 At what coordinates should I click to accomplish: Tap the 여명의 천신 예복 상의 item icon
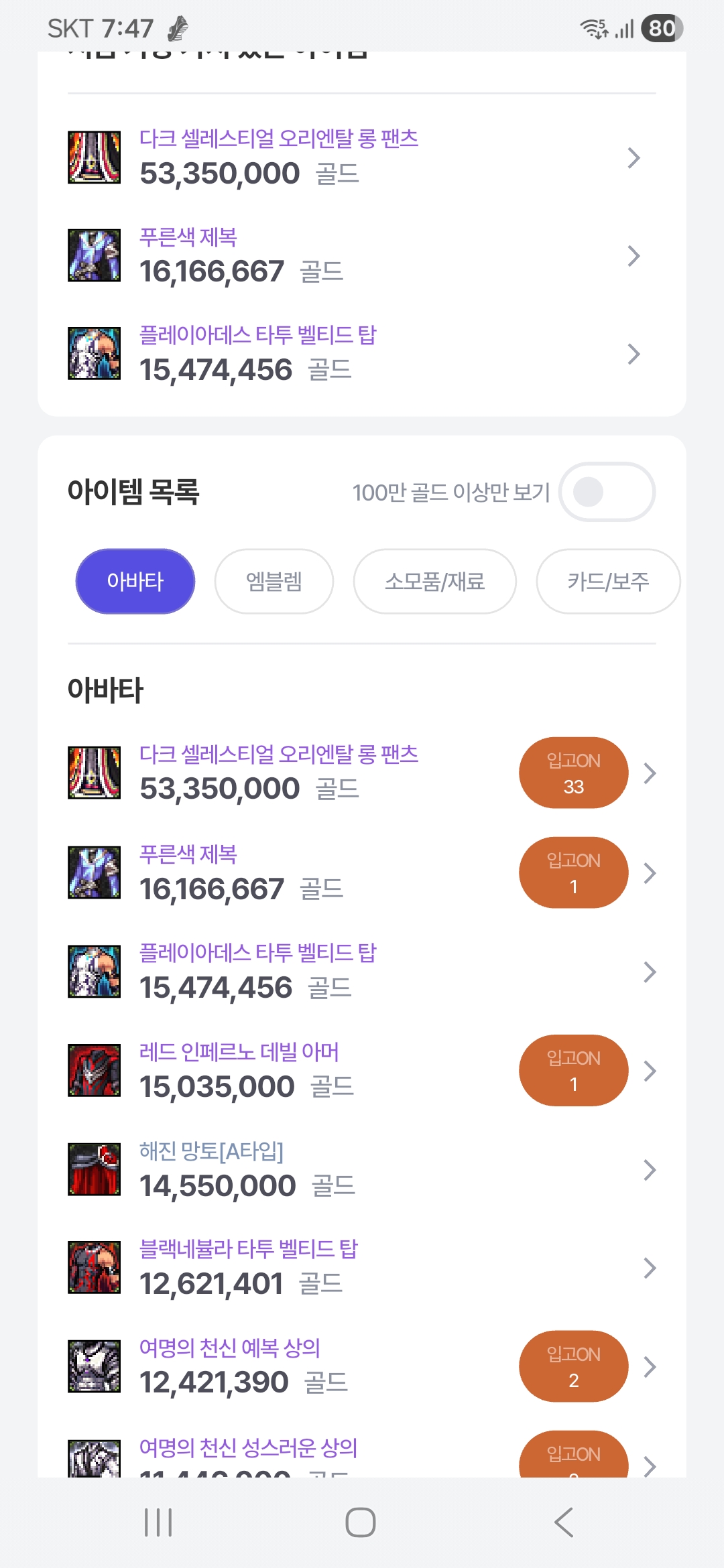95,1366
